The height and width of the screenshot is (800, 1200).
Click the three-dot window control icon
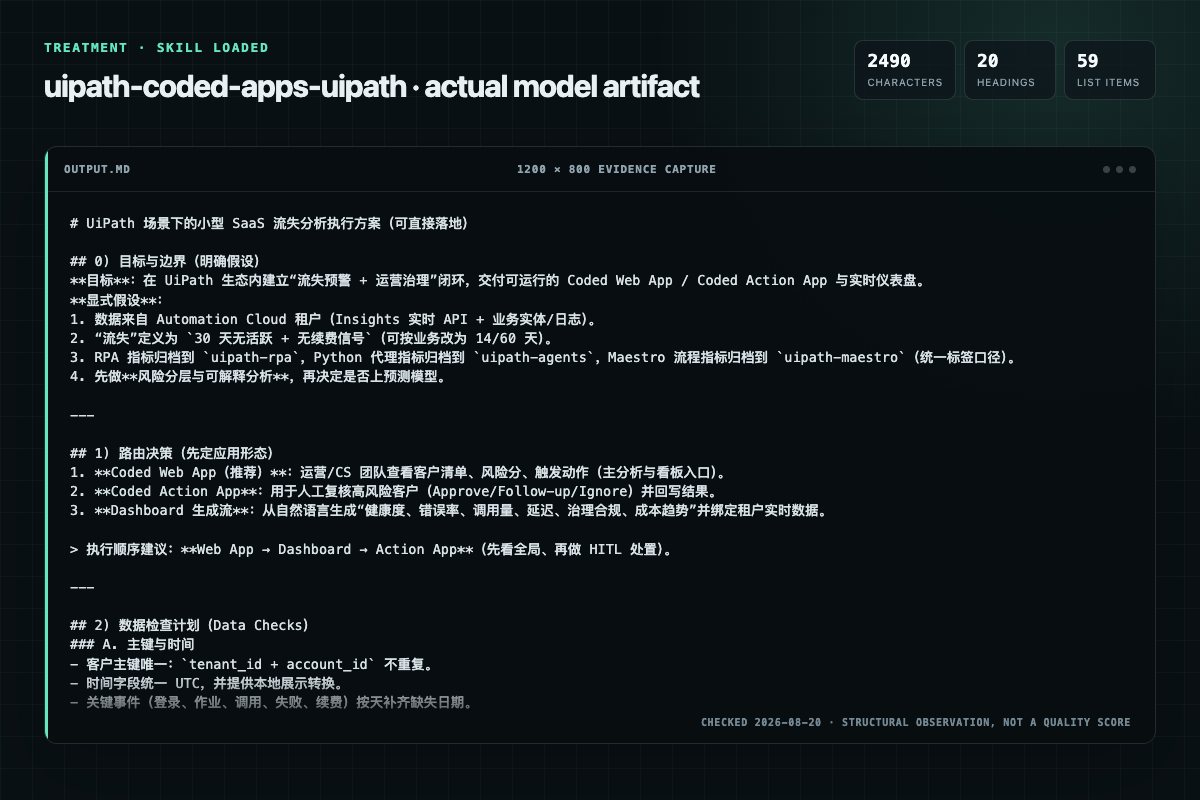coord(1119,169)
